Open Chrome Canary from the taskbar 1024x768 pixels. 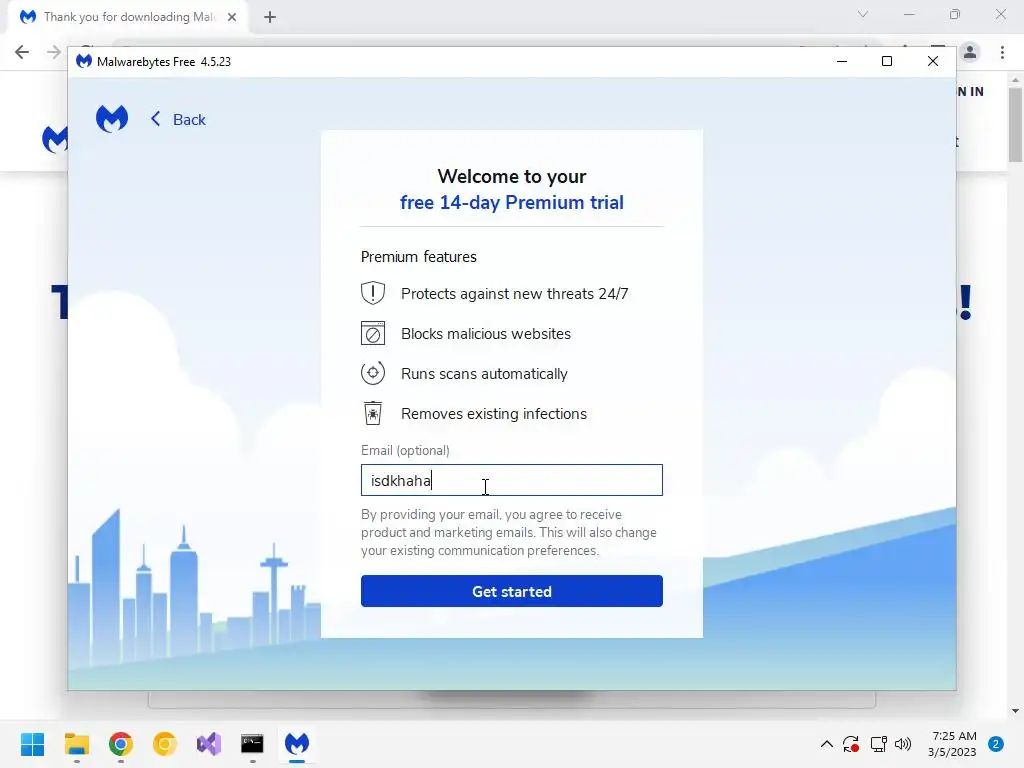click(x=165, y=744)
